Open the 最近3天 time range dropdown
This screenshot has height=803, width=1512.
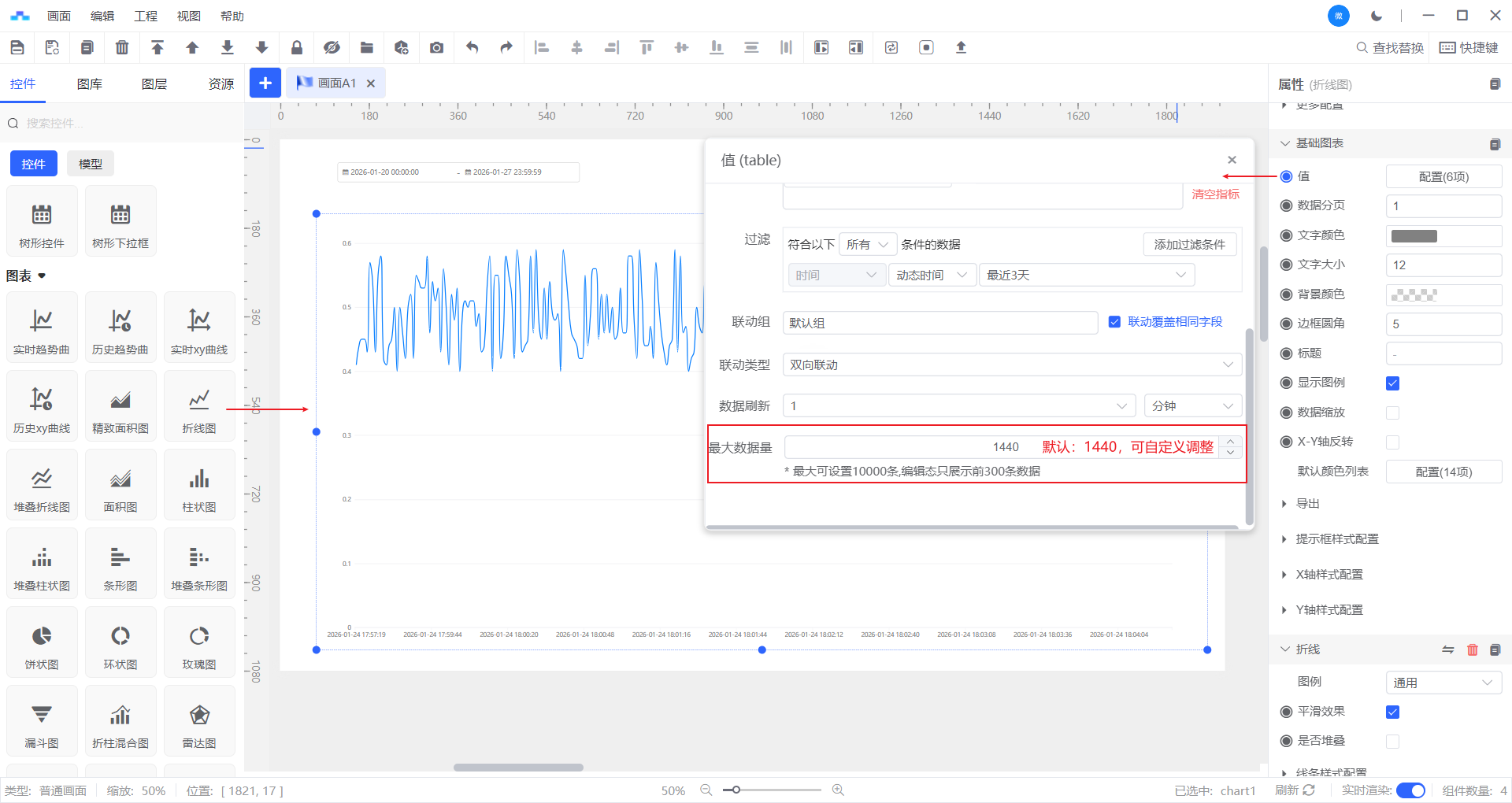[1086, 275]
